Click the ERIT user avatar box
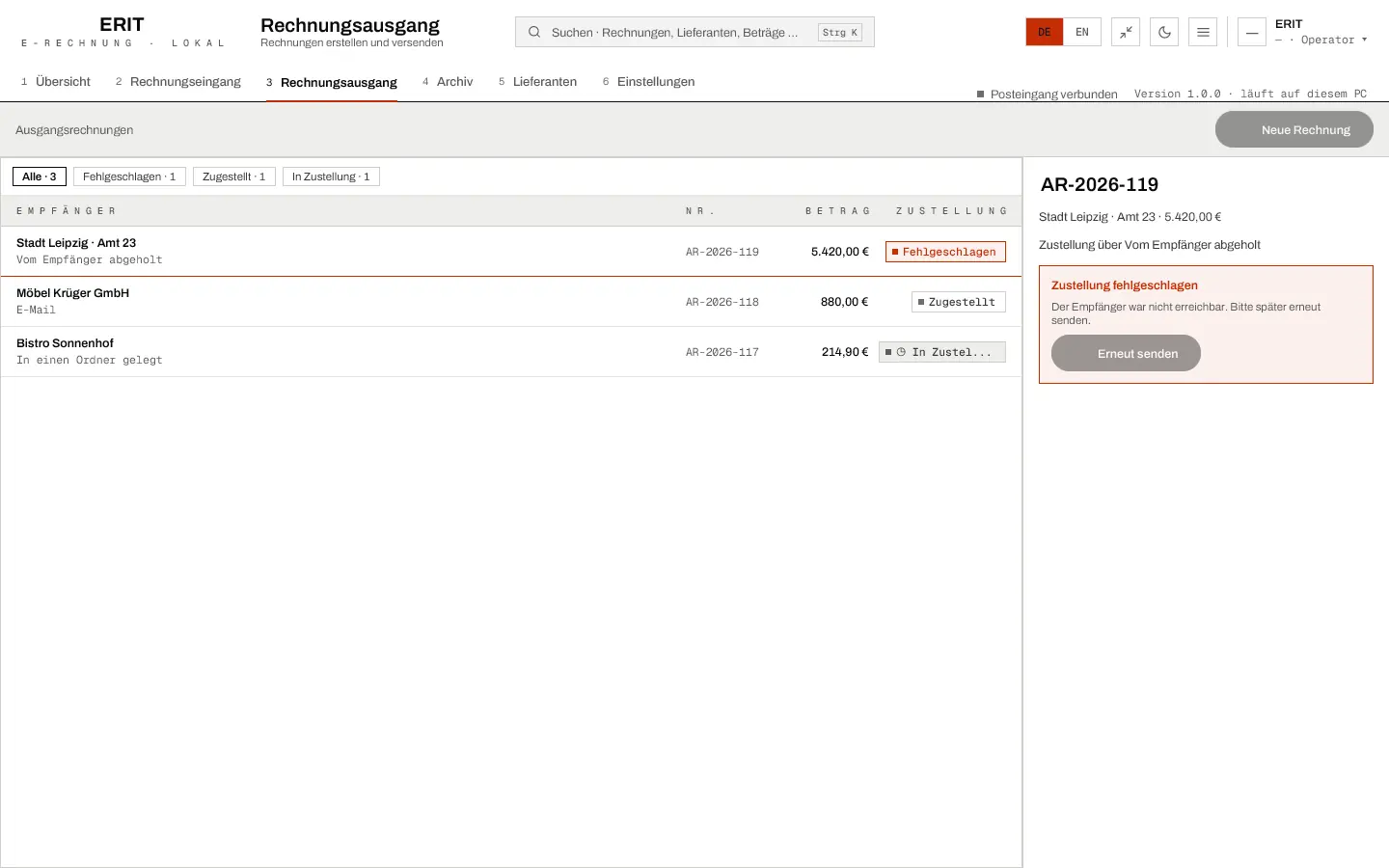The height and width of the screenshot is (868, 1389). point(1252,32)
